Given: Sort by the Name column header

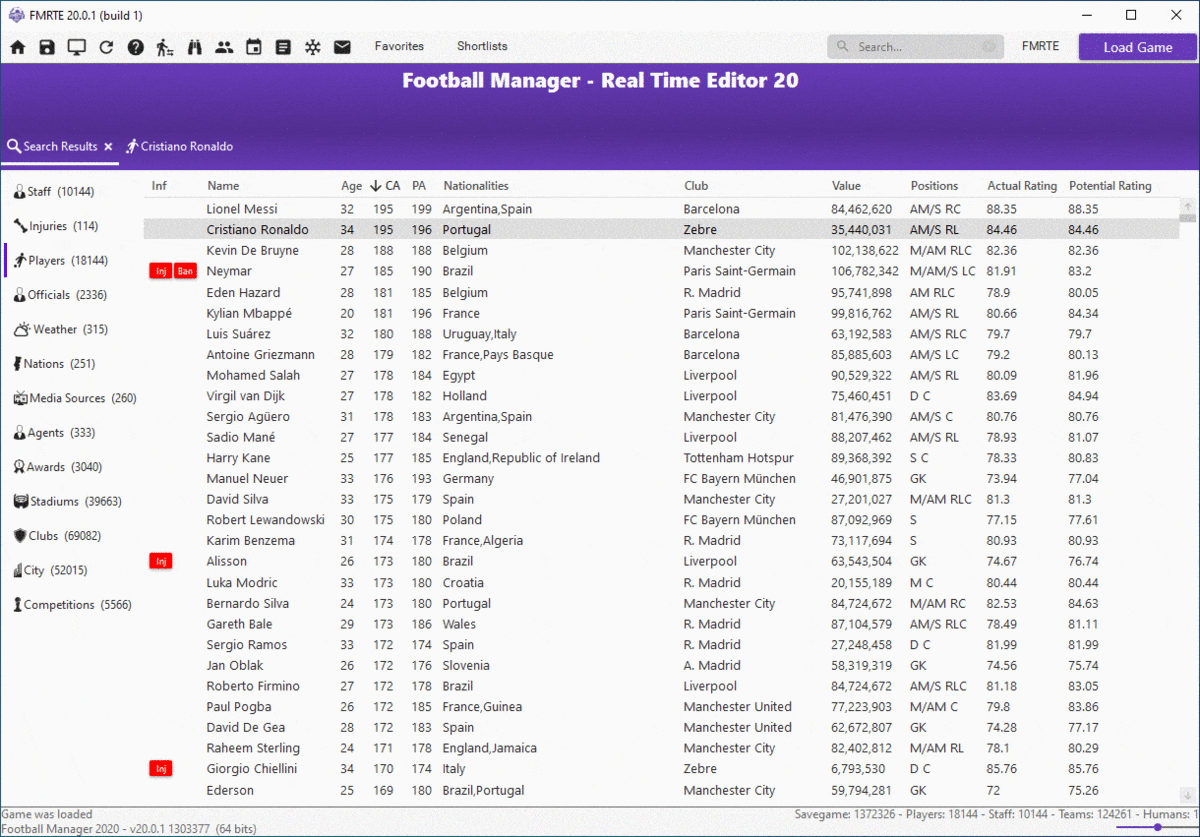Looking at the screenshot, I should [x=223, y=185].
